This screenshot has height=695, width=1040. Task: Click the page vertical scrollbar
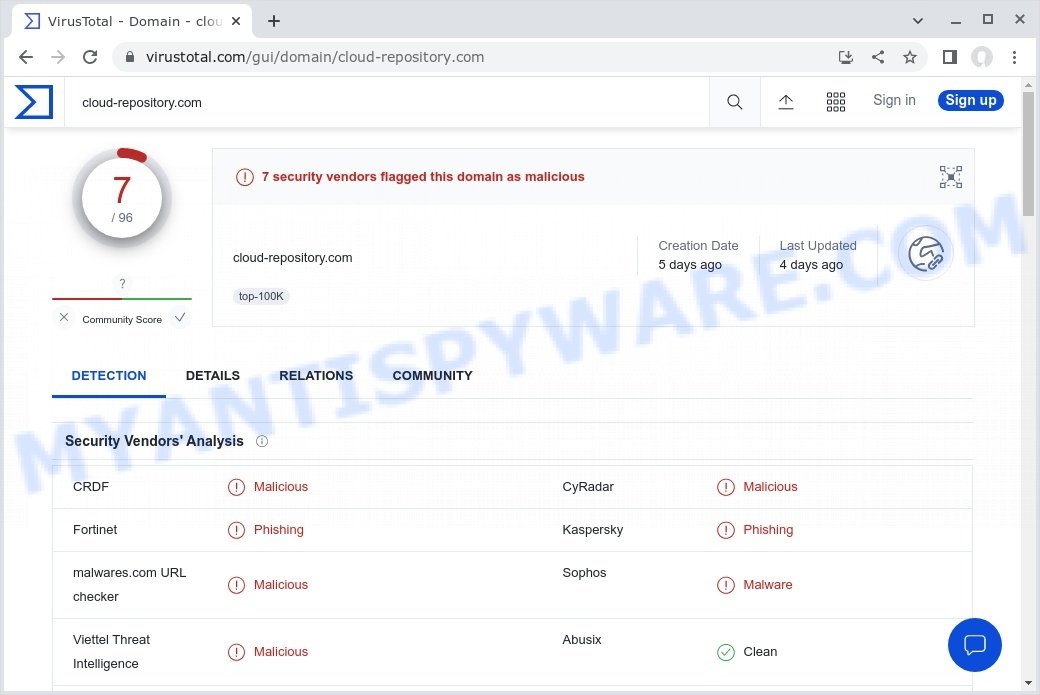point(1028,154)
